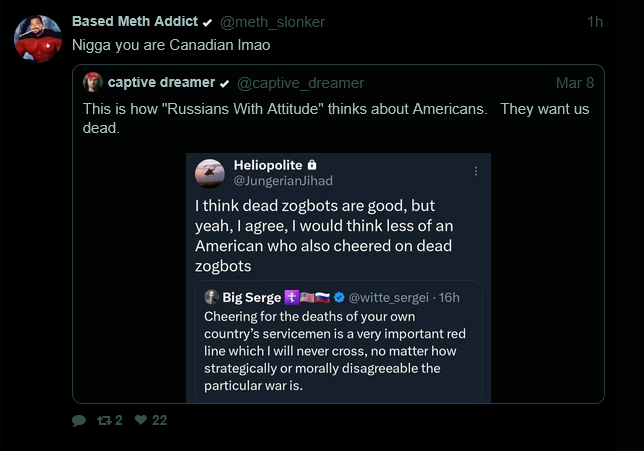Click captive dreamer's small avatar
Screen dimensions: 644x451
93,82
